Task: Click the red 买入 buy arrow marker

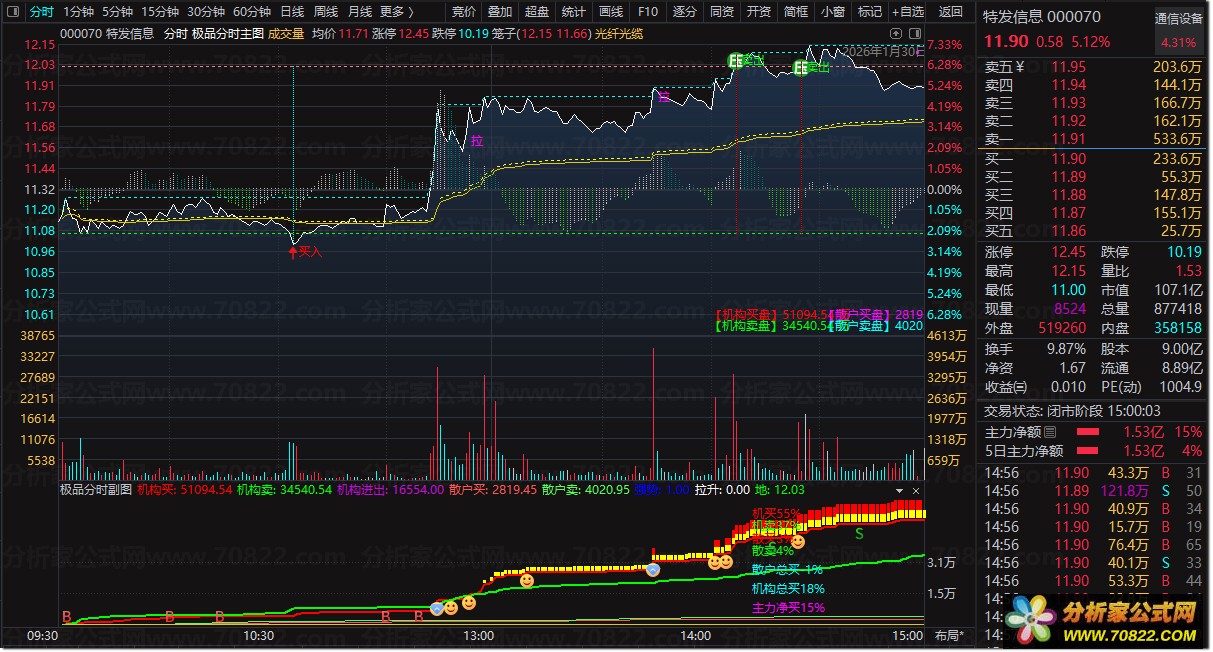Action: click(x=293, y=252)
